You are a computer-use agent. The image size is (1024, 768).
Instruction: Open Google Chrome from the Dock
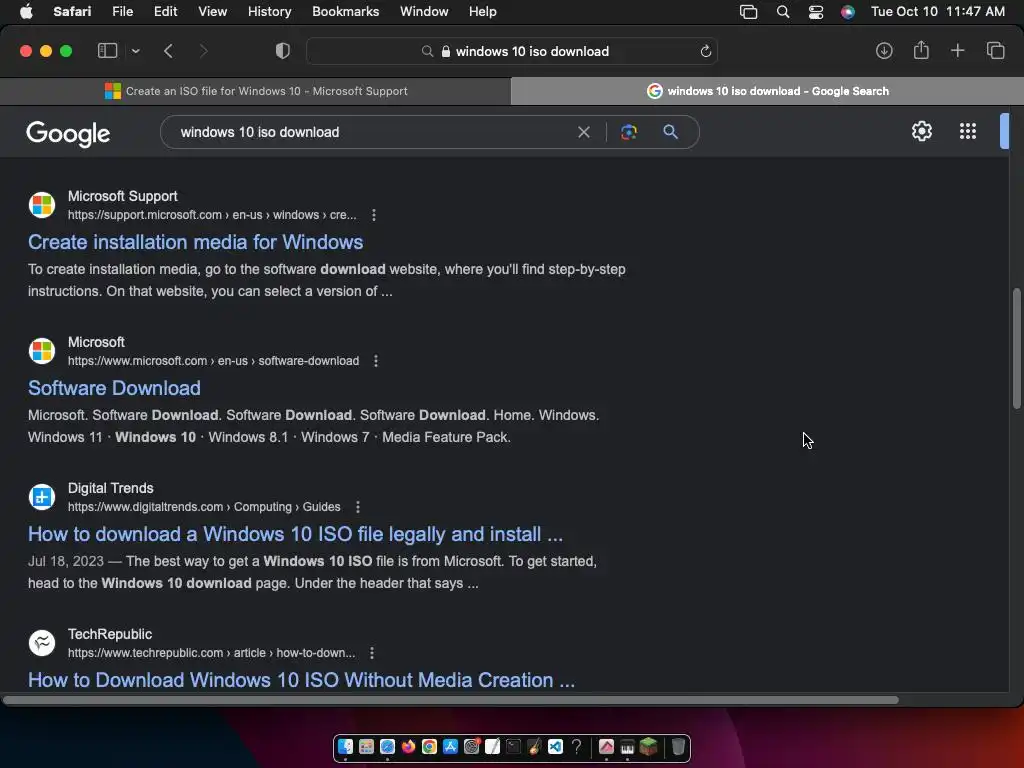coord(429,746)
